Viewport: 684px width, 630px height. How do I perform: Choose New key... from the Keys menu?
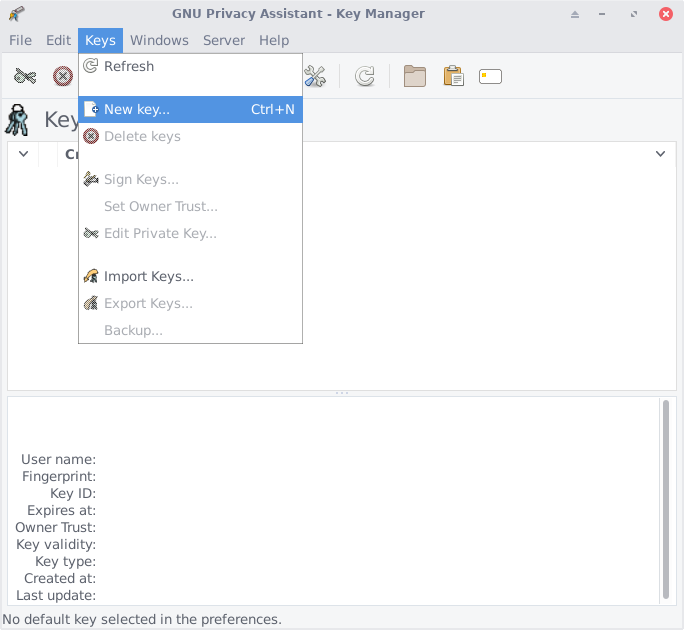click(x=137, y=109)
